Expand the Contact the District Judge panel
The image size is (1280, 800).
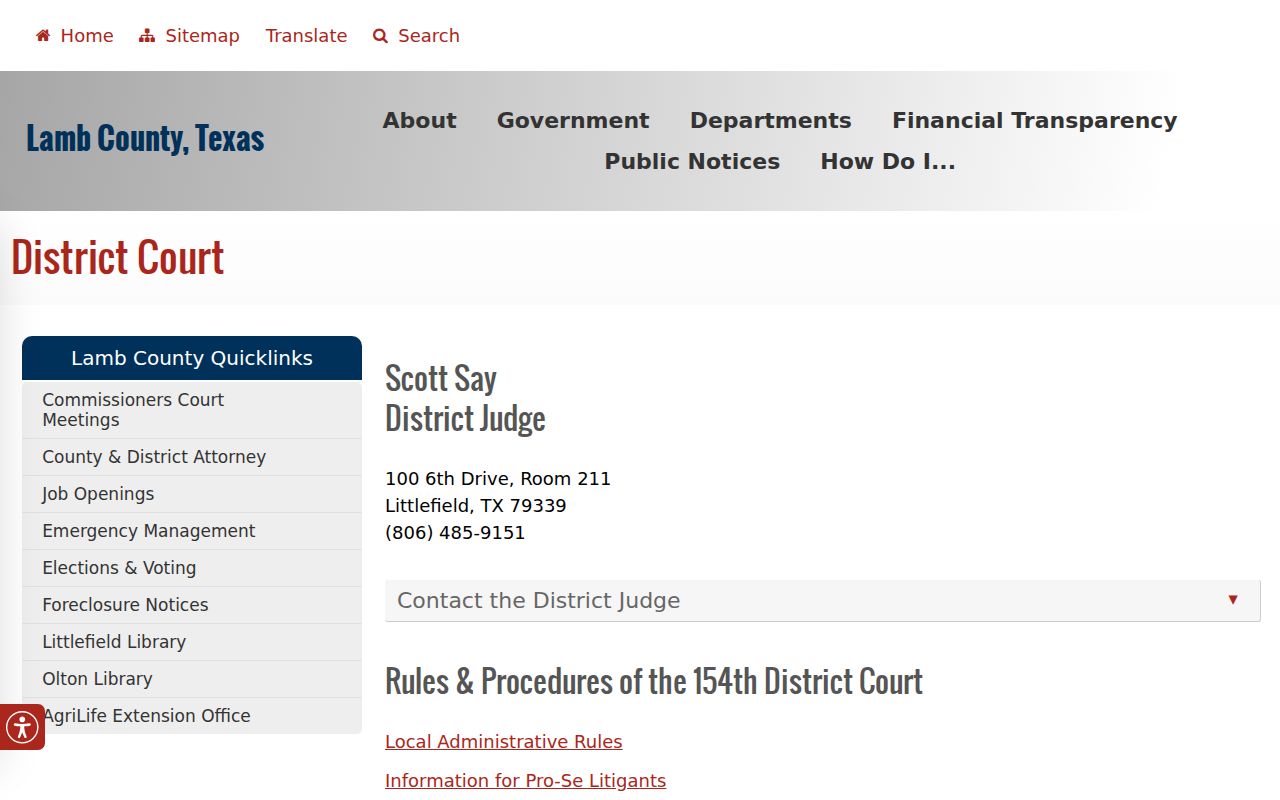point(822,601)
